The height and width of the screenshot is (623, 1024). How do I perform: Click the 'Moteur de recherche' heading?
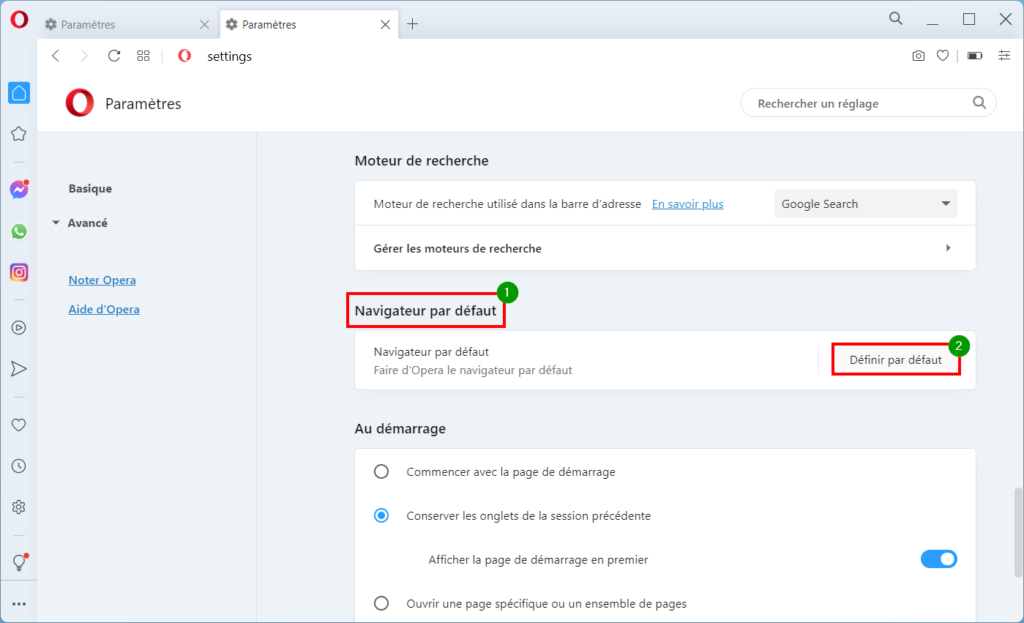click(x=422, y=161)
